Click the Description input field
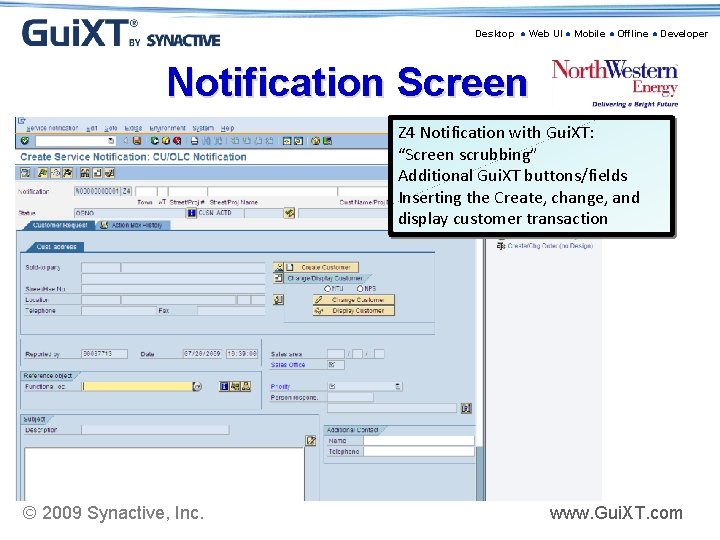The height and width of the screenshot is (540, 720). pyautogui.click(x=155, y=430)
